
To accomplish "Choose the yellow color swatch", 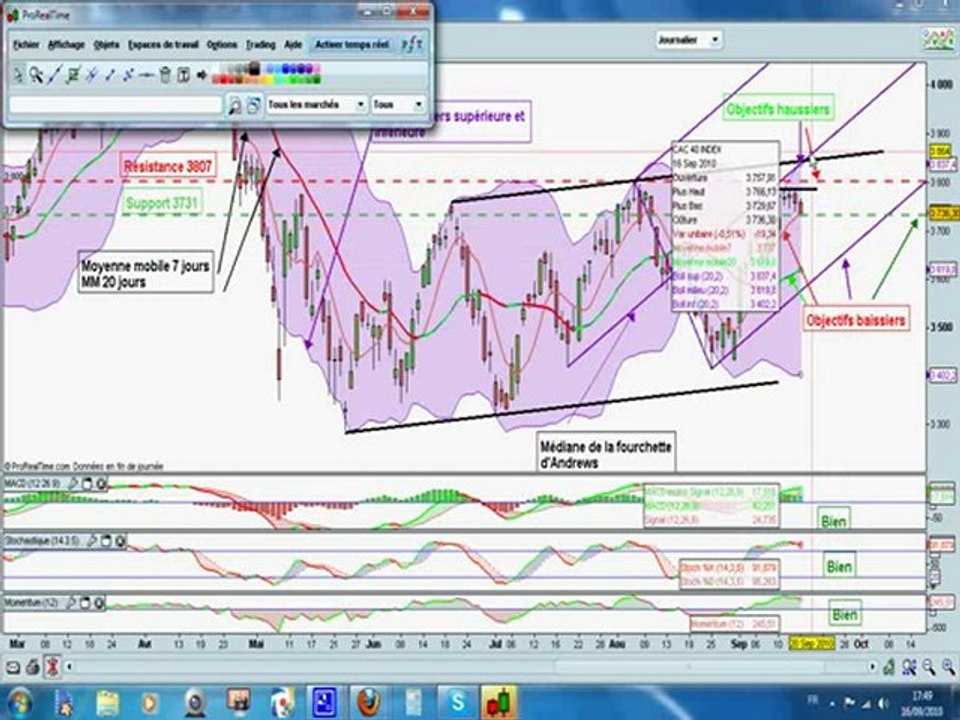I will pyautogui.click(x=268, y=80).
